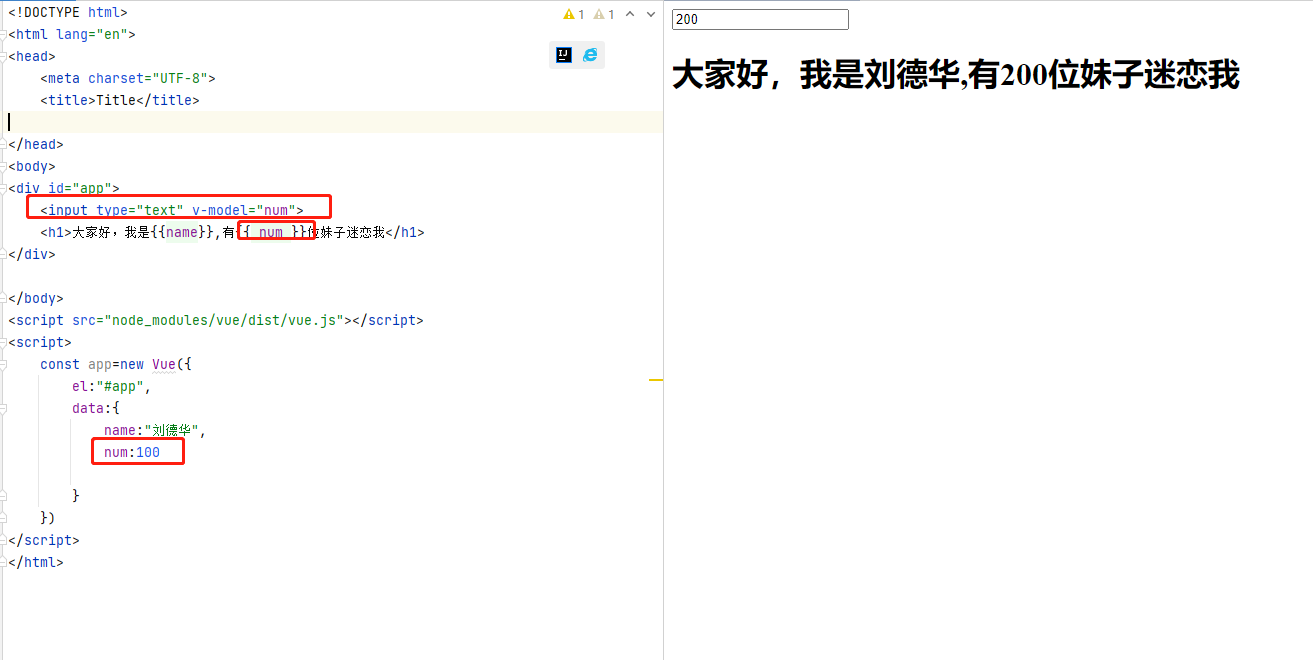Click the text input showing 200
This screenshot has width=1313, height=660.
(x=760, y=19)
